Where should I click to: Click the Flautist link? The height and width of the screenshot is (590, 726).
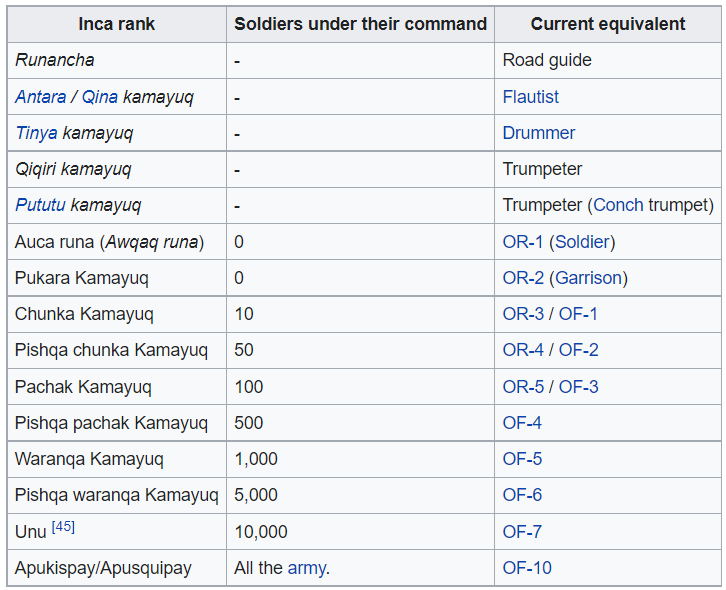pos(531,97)
